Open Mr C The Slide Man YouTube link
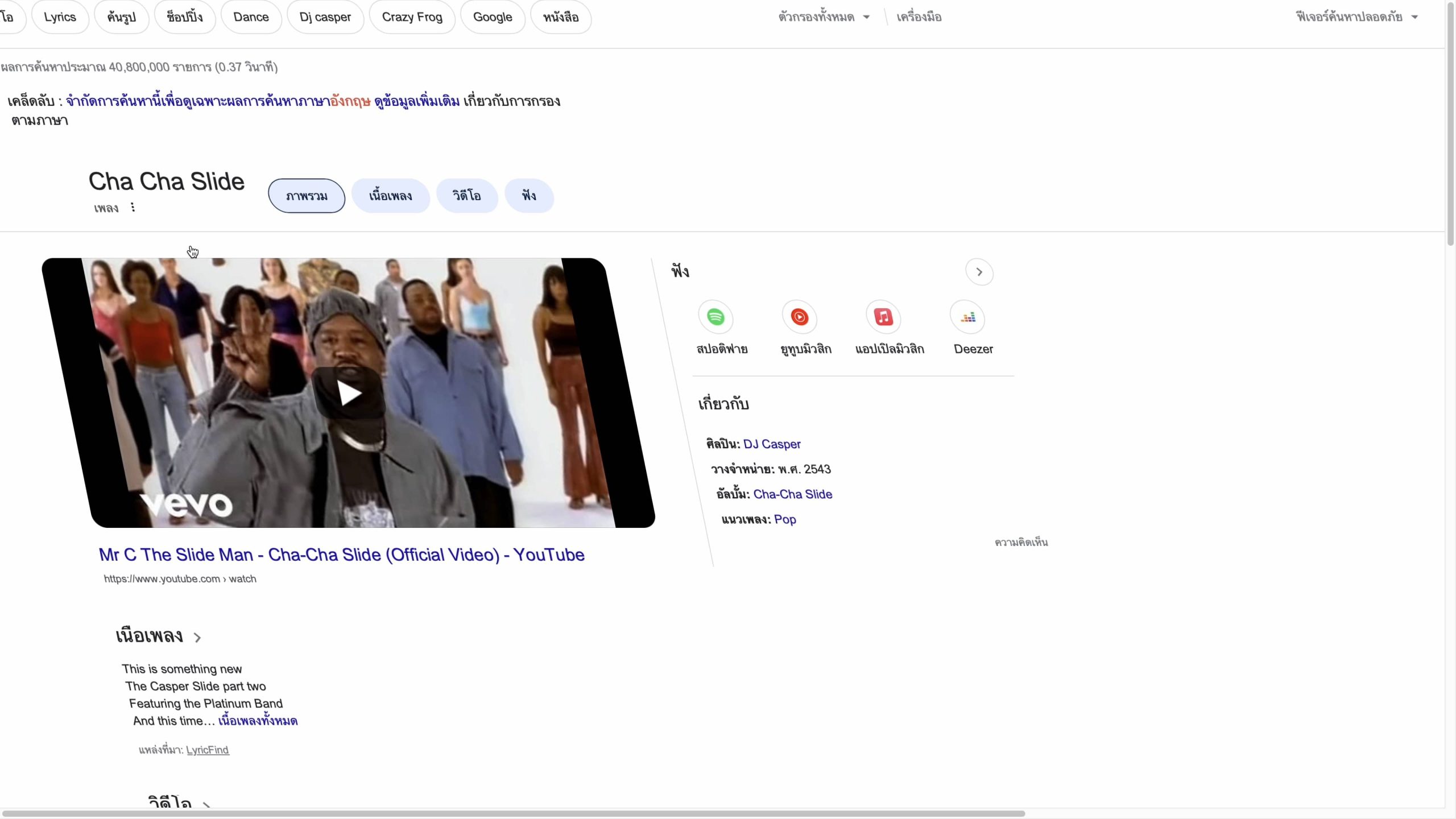 341,555
